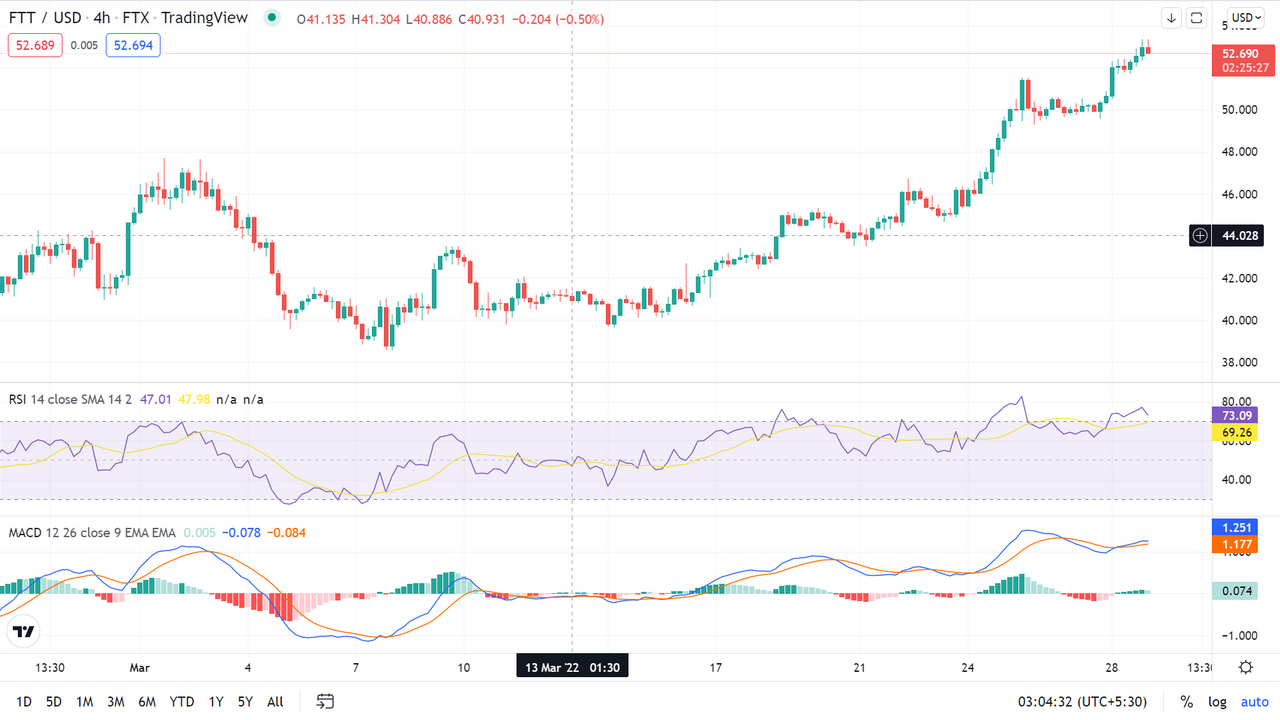Click the 24 date label on time axis
Screen dimensions: 1280x720
[968, 667]
